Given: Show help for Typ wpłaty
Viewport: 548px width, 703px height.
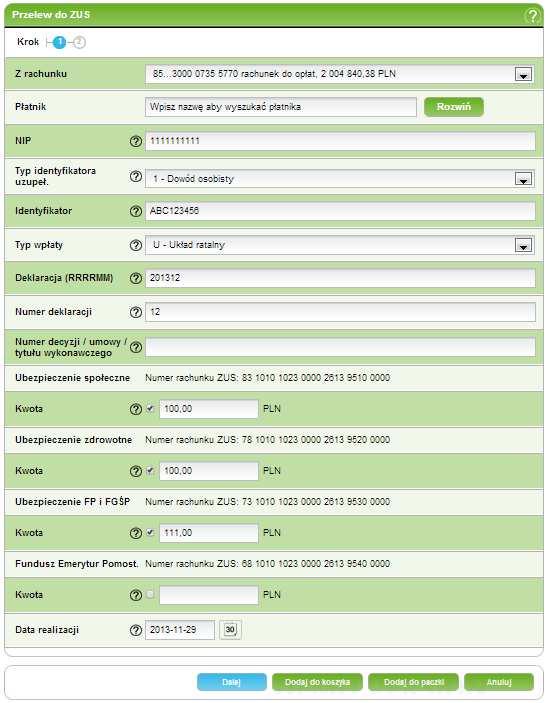Looking at the screenshot, I should tap(135, 245).
